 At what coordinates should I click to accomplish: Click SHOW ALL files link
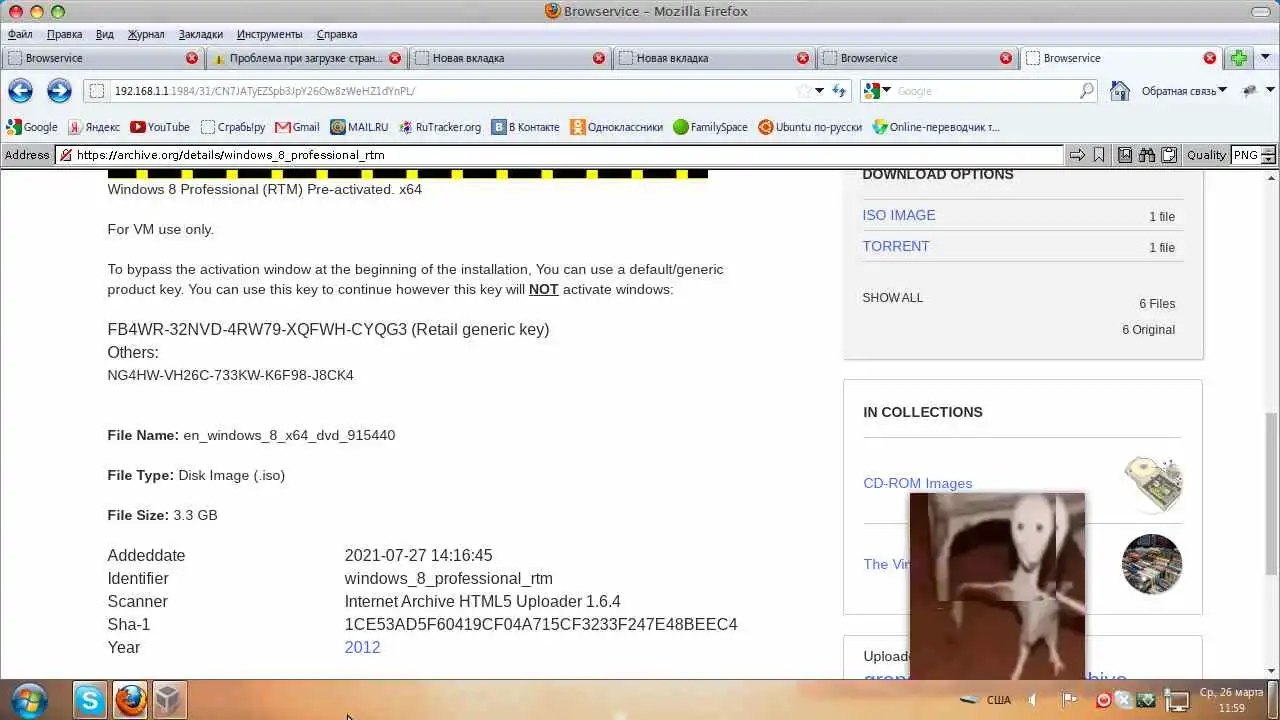893,298
